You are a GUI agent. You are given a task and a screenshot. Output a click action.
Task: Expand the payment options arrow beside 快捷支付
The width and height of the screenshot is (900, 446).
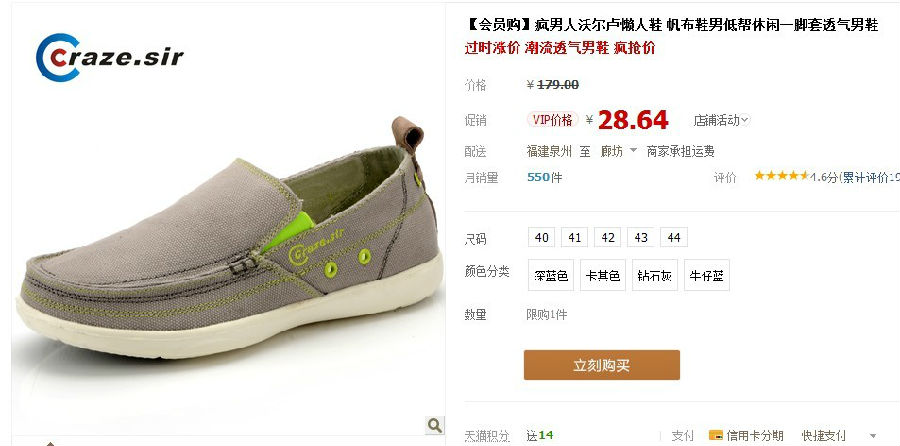[x=874, y=436]
